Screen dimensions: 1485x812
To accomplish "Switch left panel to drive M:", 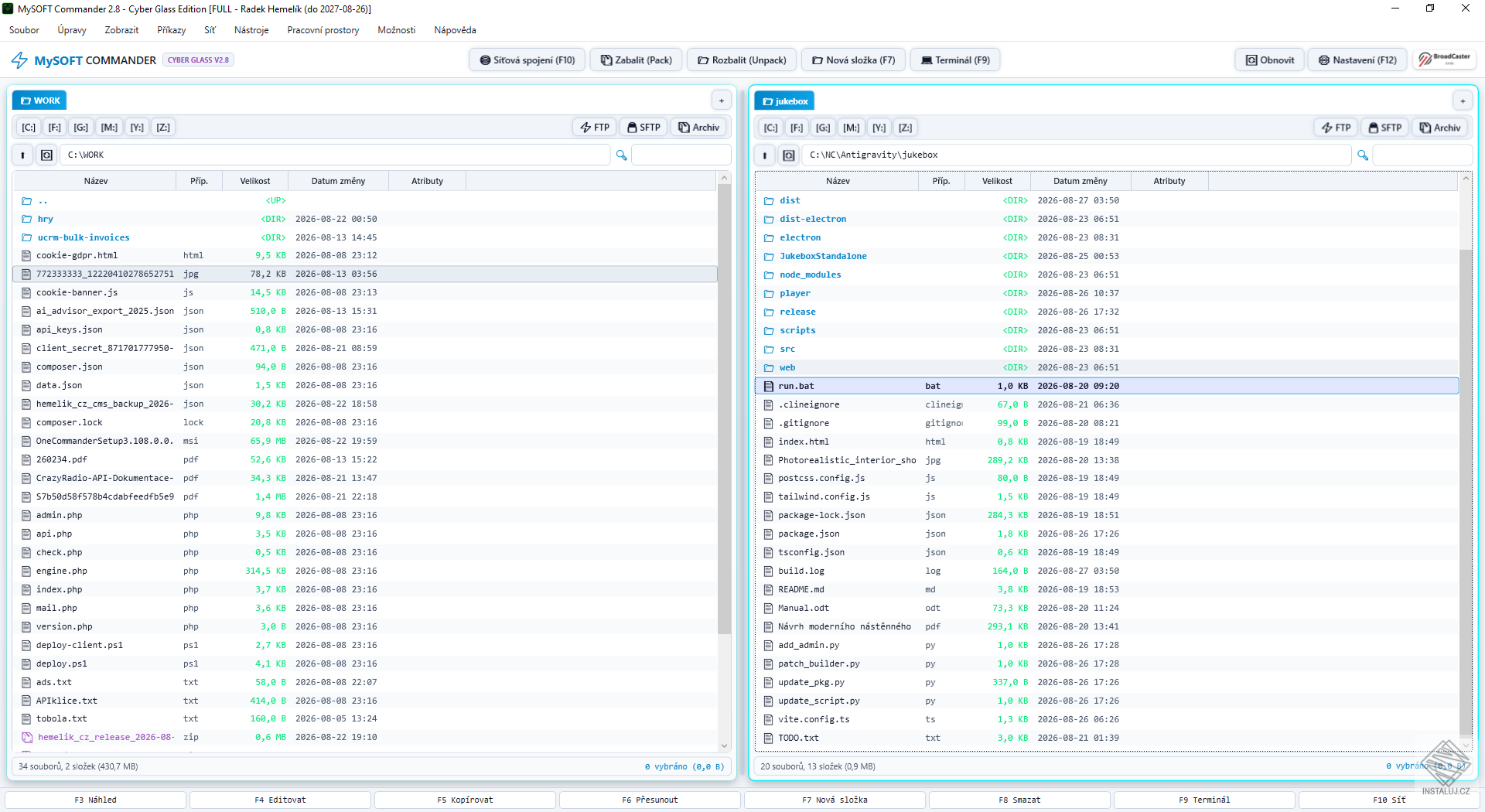I will click(x=109, y=128).
